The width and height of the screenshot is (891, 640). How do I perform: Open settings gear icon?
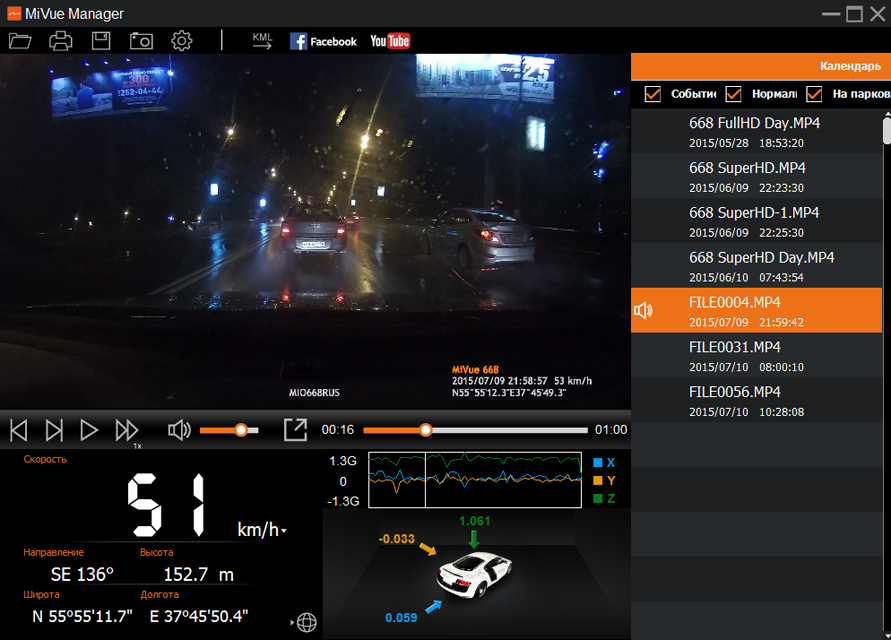[x=181, y=41]
